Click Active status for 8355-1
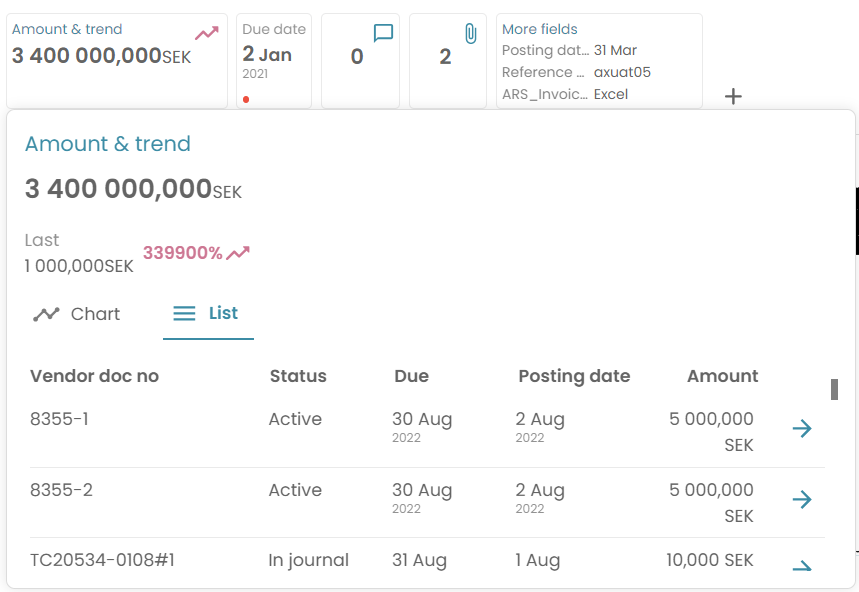 [x=295, y=419]
